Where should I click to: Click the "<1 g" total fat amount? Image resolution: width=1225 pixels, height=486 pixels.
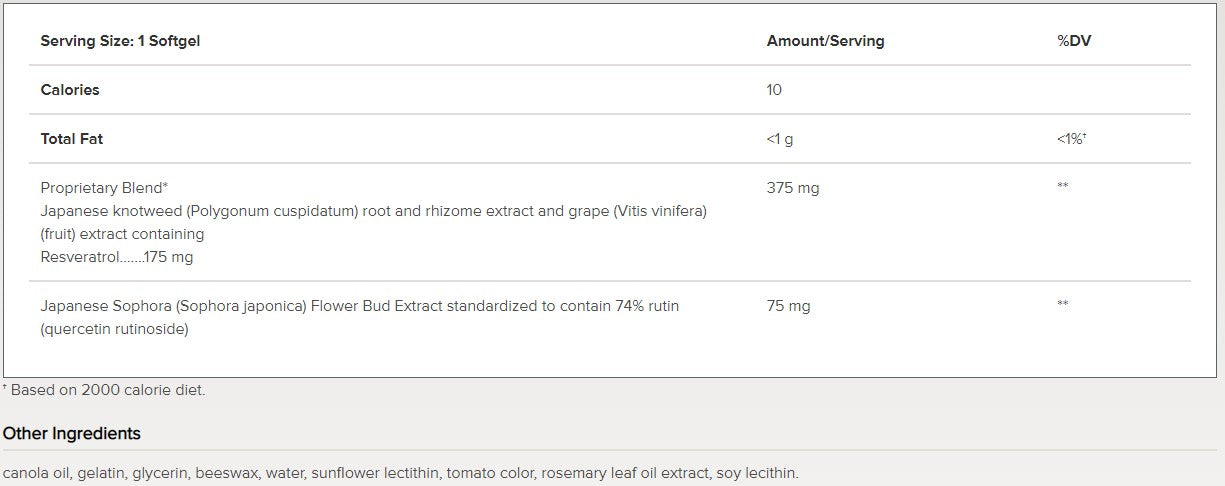(780, 139)
